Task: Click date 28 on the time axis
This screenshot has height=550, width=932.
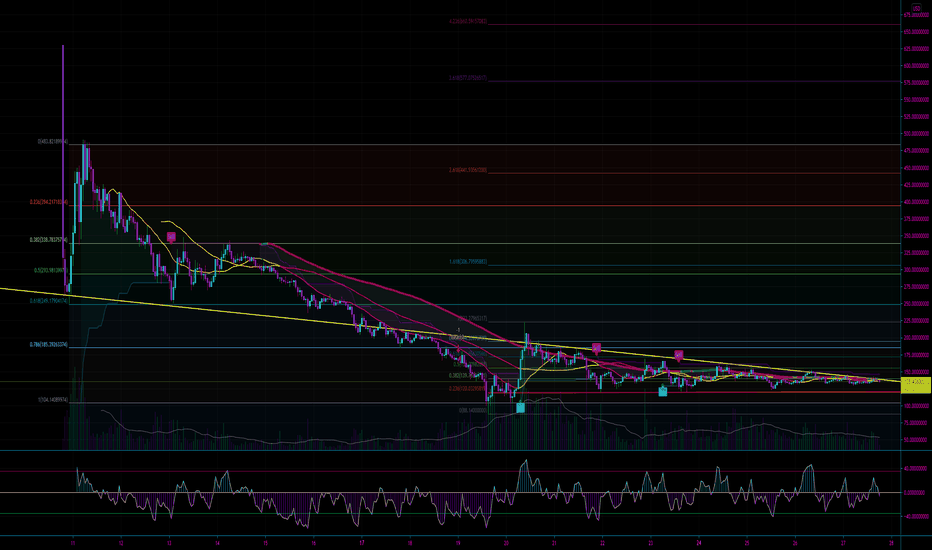Action: 891,543
